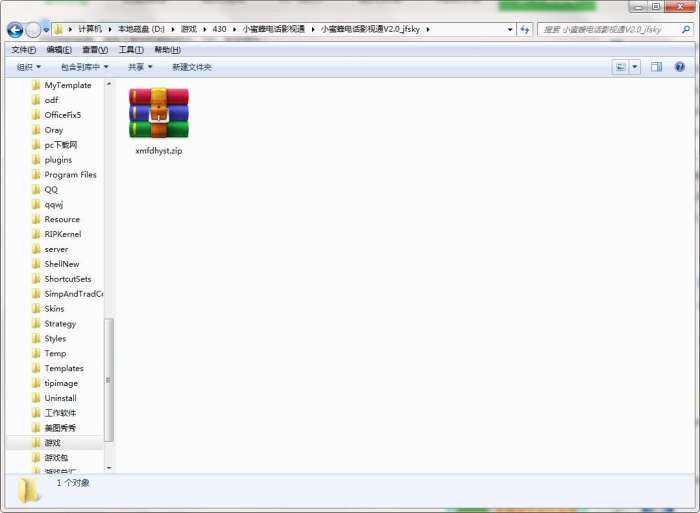This screenshot has width=700, height=513.
Task: Click the help question mark icon
Action: (679, 67)
